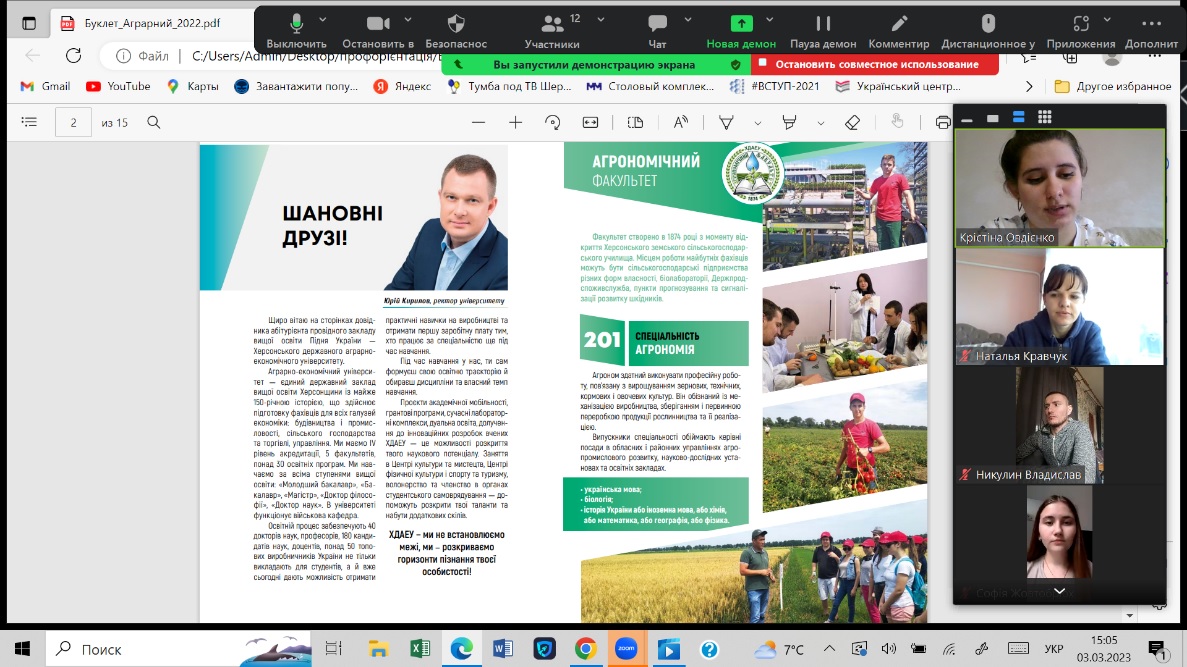
Task: Stop screen sharing with the red button
Action: 875,64
